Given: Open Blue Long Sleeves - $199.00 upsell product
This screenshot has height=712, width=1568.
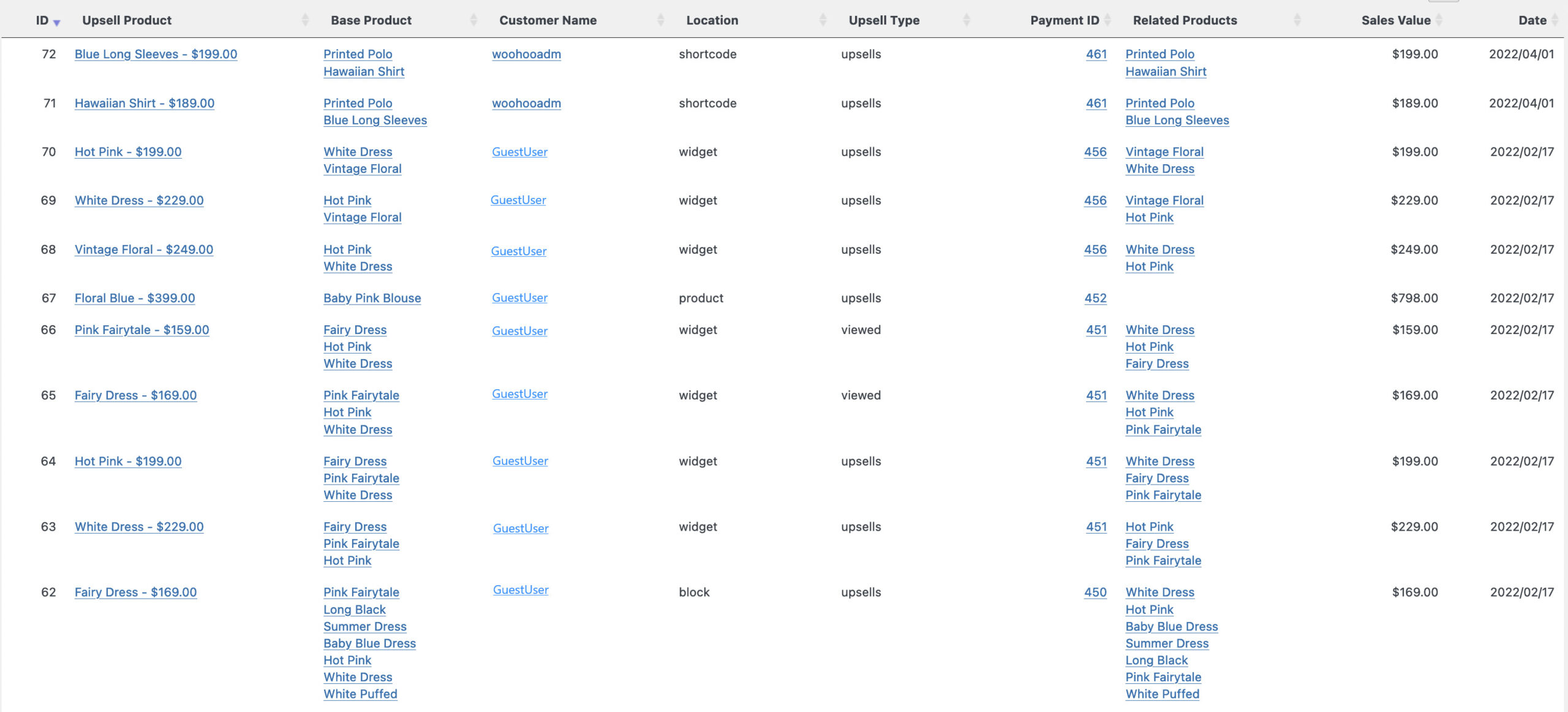Looking at the screenshot, I should [156, 54].
